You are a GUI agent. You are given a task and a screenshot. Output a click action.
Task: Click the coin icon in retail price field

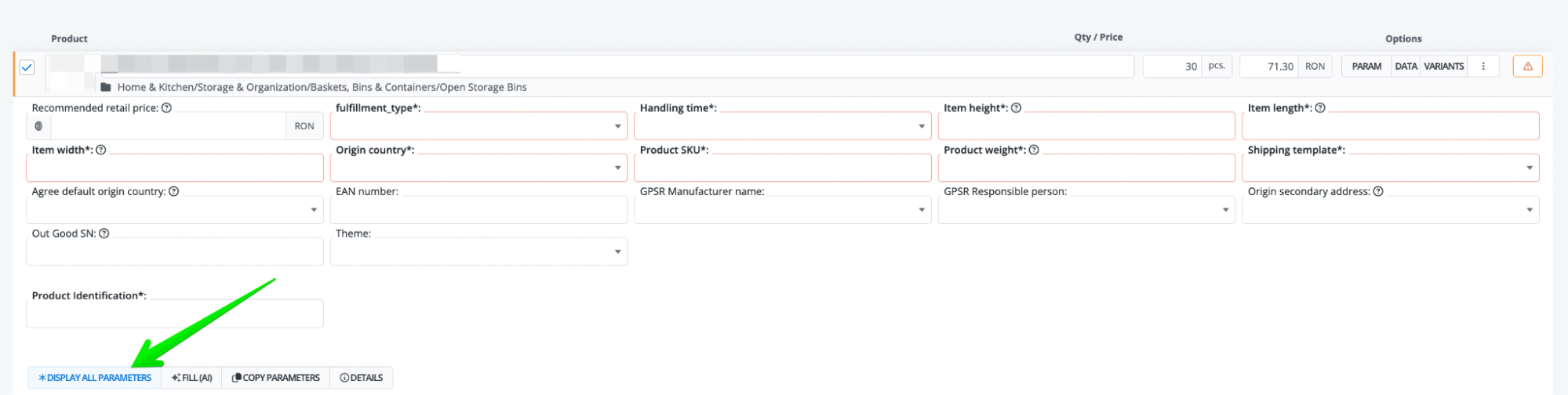point(38,126)
